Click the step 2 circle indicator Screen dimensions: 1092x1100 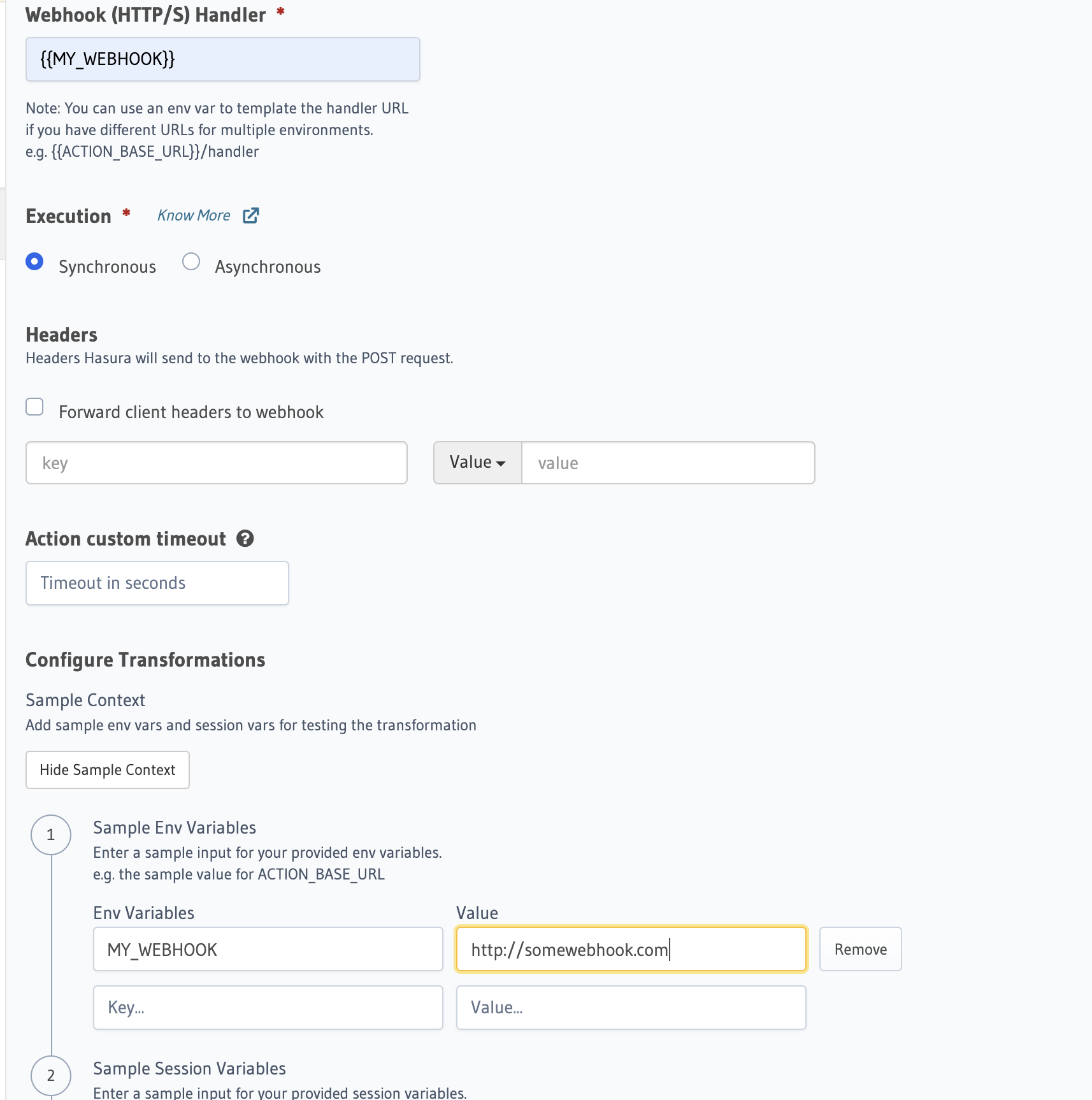click(52, 1076)
